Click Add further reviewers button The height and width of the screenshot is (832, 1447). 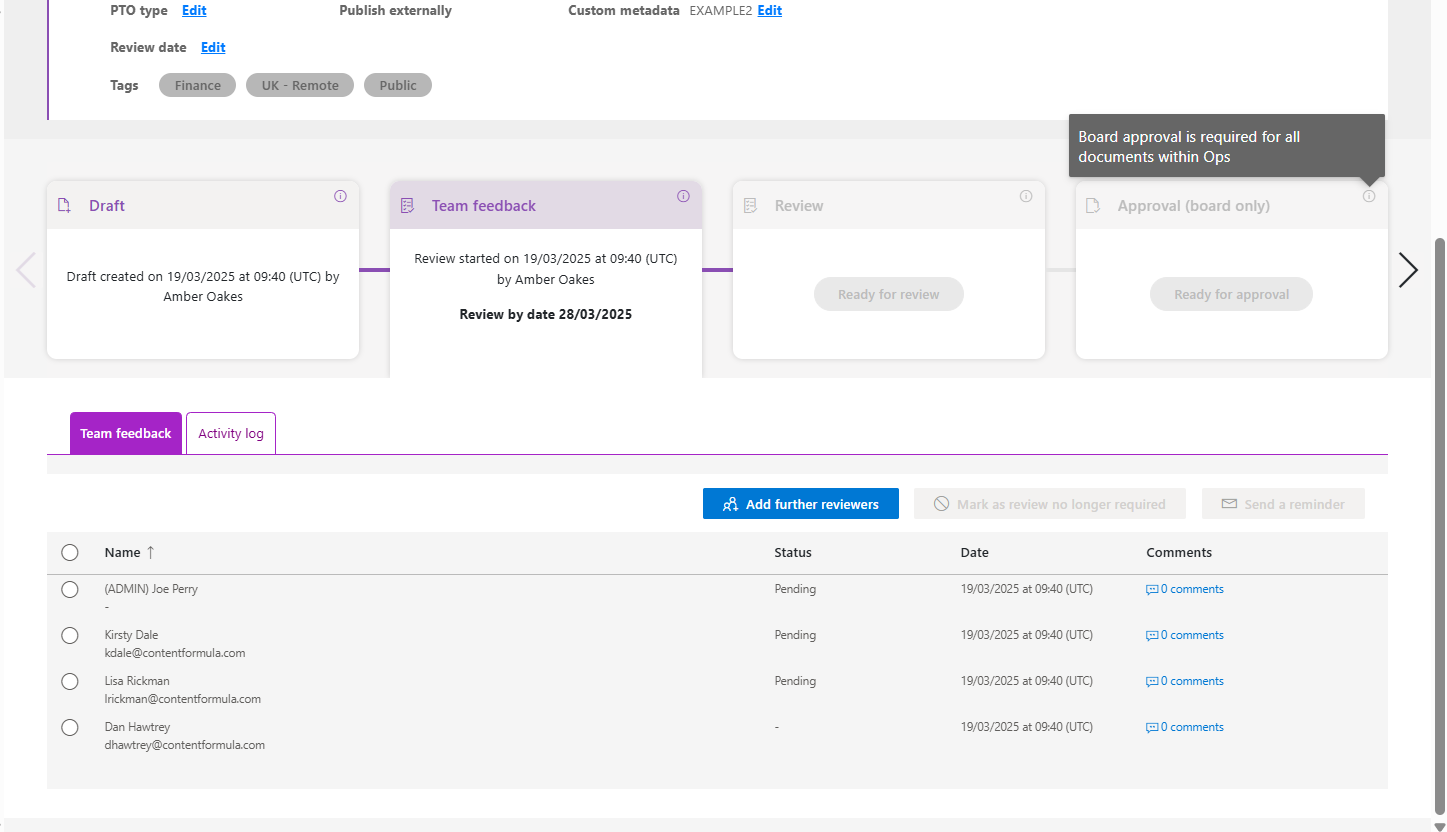click(x=800, y=504)
